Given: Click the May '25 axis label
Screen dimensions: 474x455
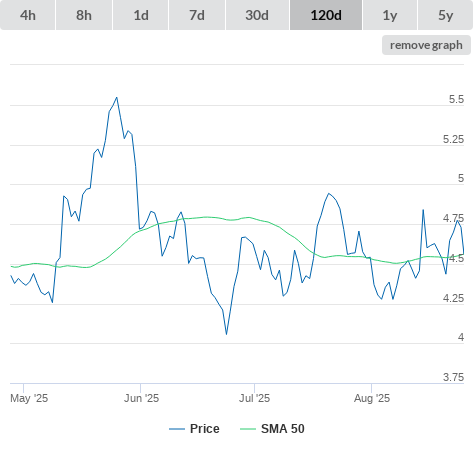Looking at the screenshot, I should click(29, 398).
